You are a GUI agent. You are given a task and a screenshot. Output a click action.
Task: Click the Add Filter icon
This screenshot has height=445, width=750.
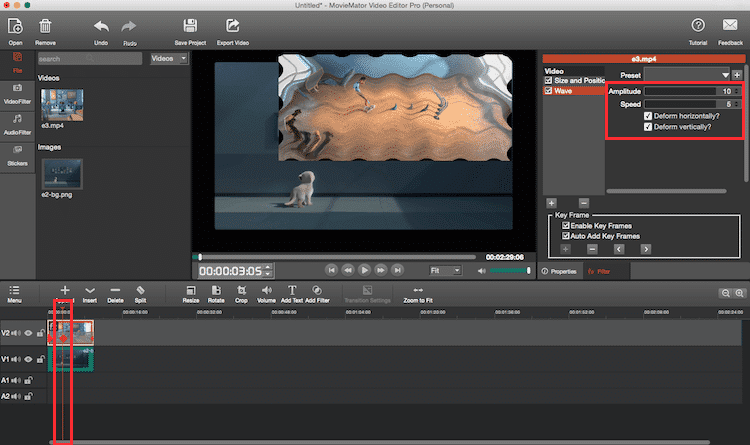pos(317,290)
